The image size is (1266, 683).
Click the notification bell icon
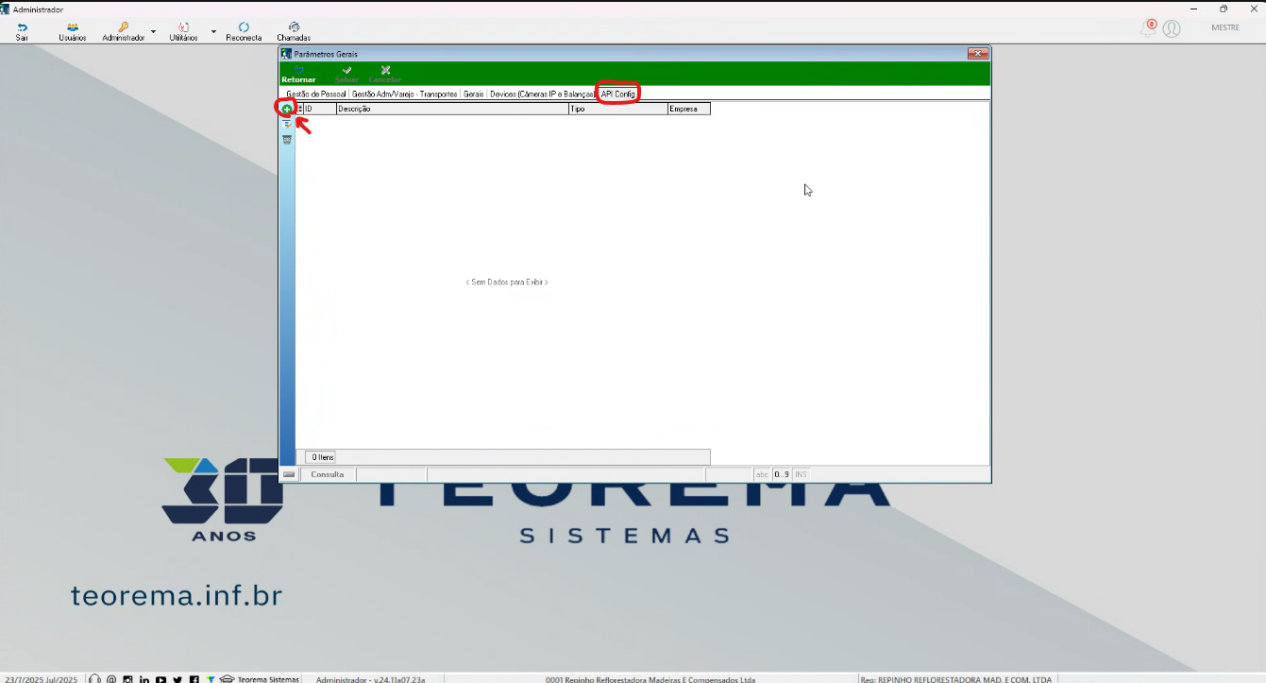1147,28
